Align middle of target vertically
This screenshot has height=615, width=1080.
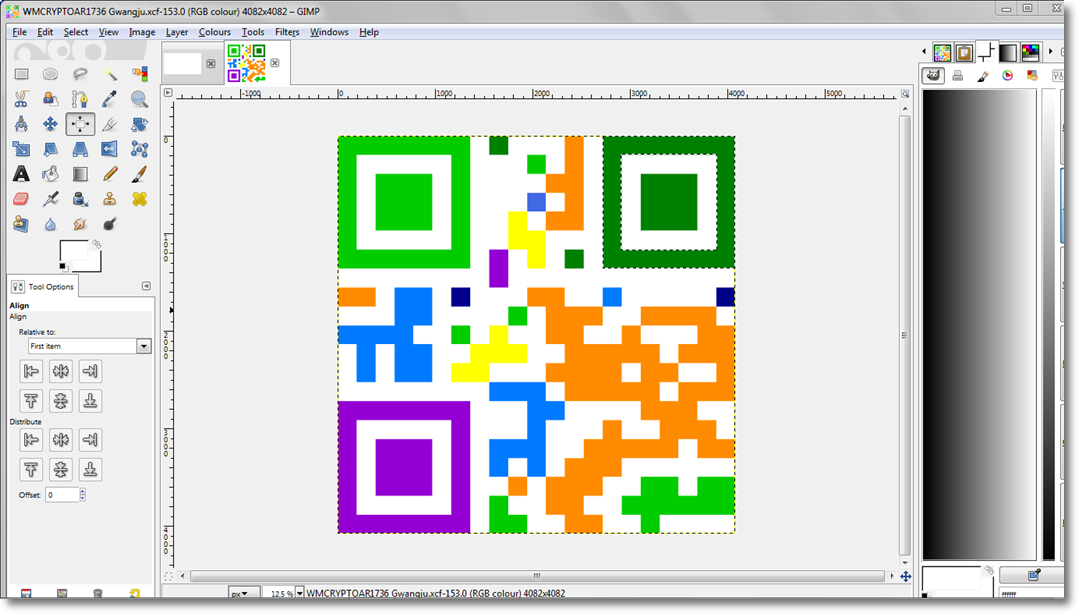tap(61, 401)
